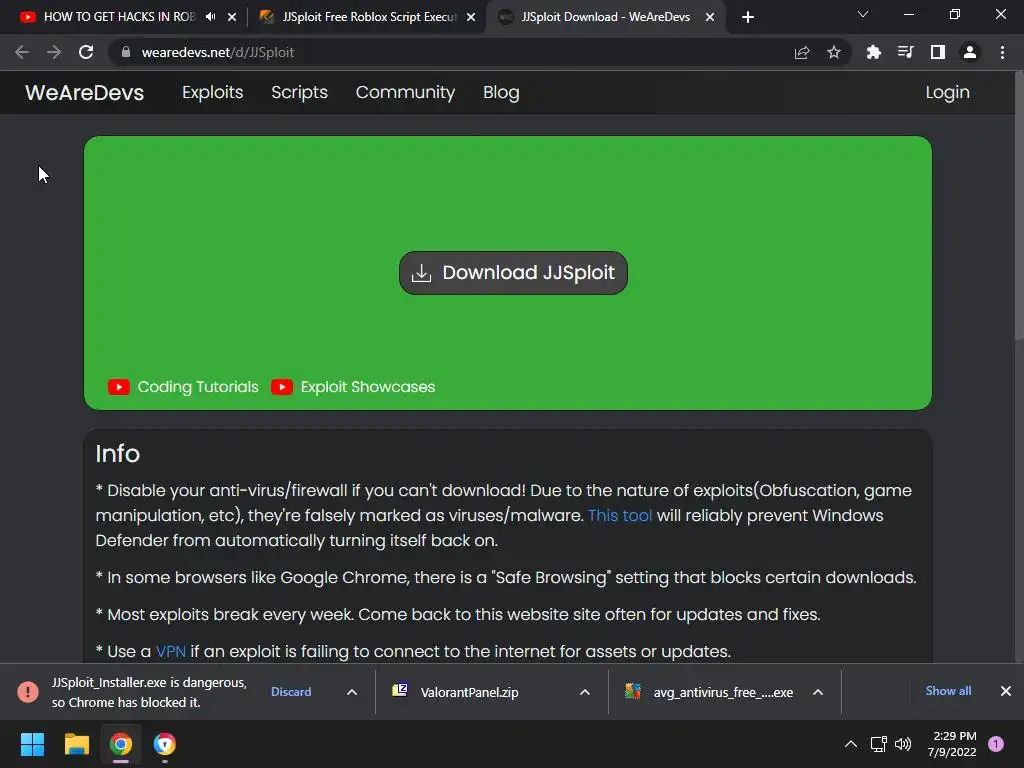Image resolution: width=1024 pixels, height=768 pixels.
Task: Bookmark this page with the star icon
Action: [834, 52]
